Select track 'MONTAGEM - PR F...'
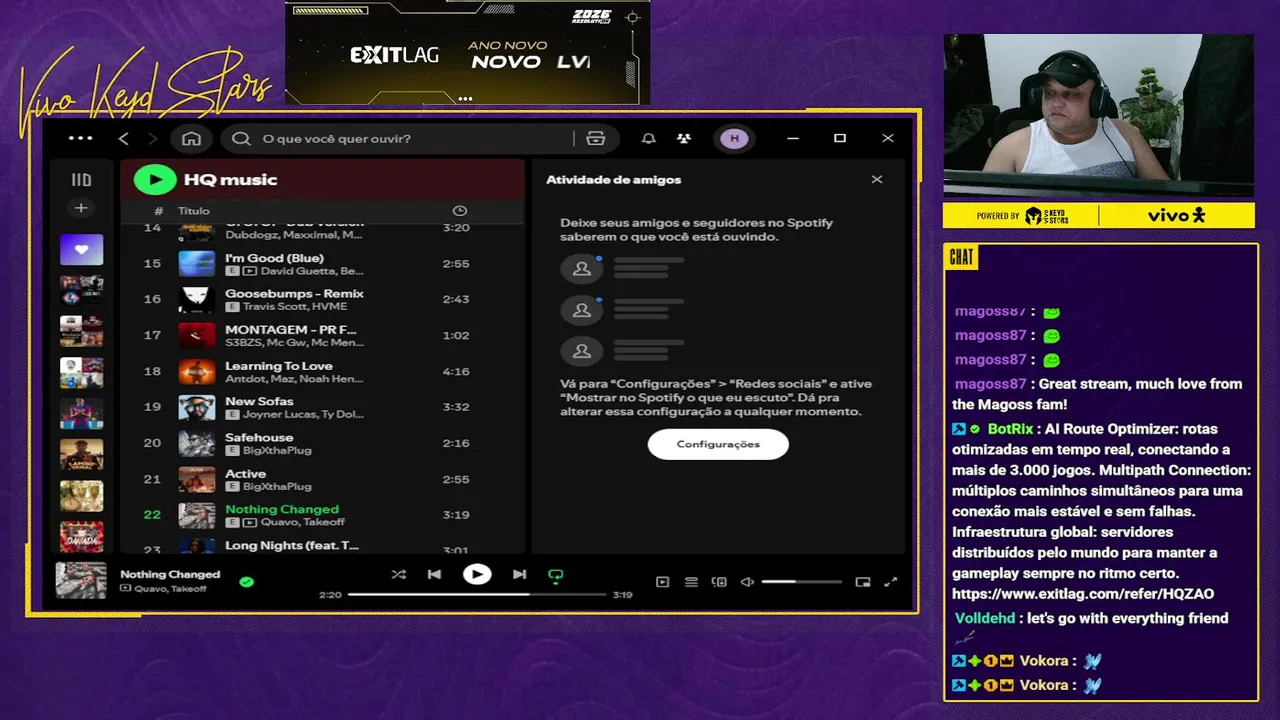Image resolution: width=1280 pixels, height=720 pixels. click(x=322, y=335)
